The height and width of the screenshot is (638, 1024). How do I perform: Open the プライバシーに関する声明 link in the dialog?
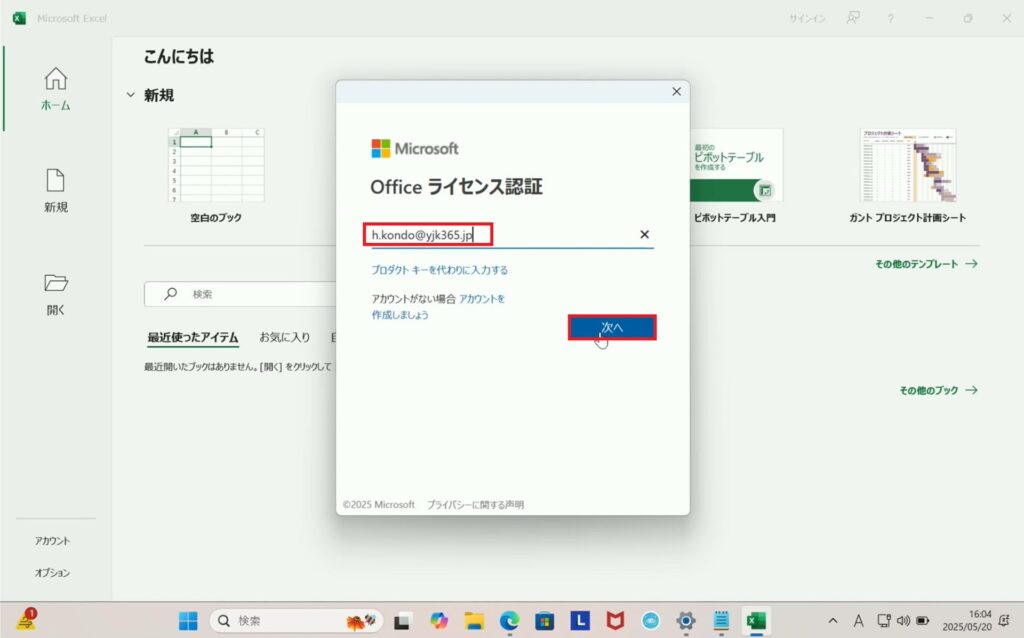click(x=475, y=504)
